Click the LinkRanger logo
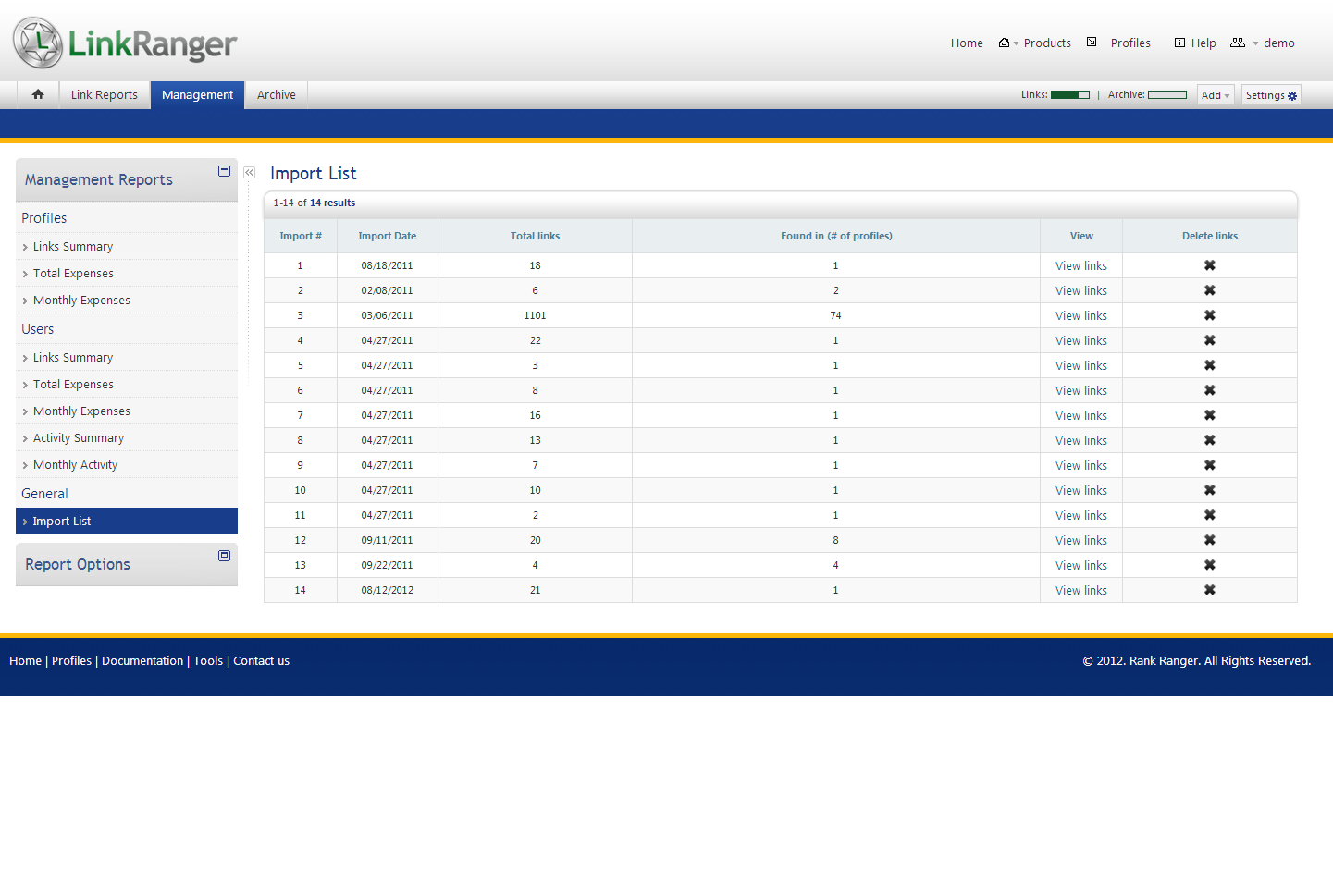Image resolution: width=1333 pixels, height=896 pixels. (126, 43)
